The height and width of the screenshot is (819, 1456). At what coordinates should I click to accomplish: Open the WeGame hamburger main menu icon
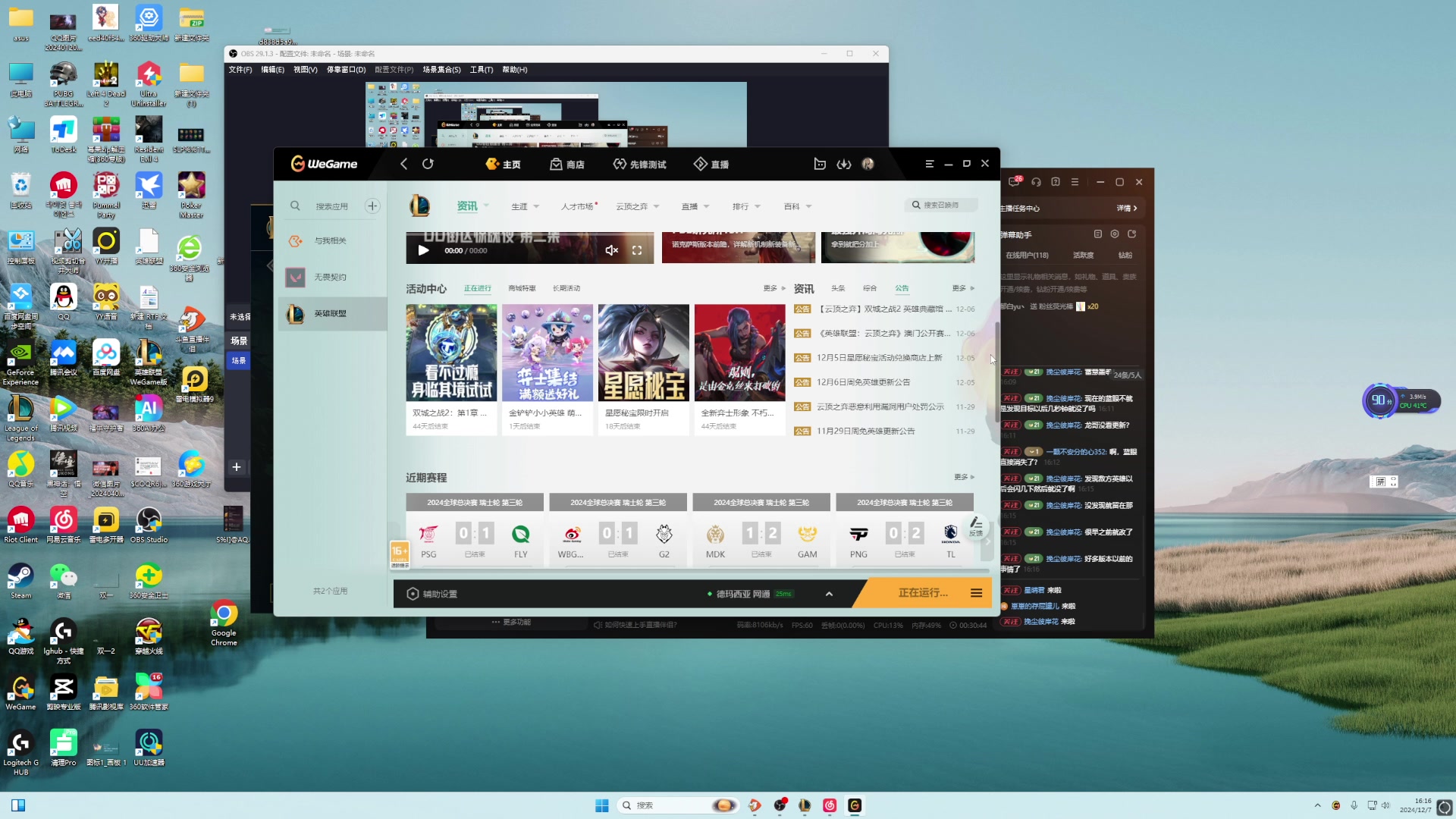coord(929,164)
